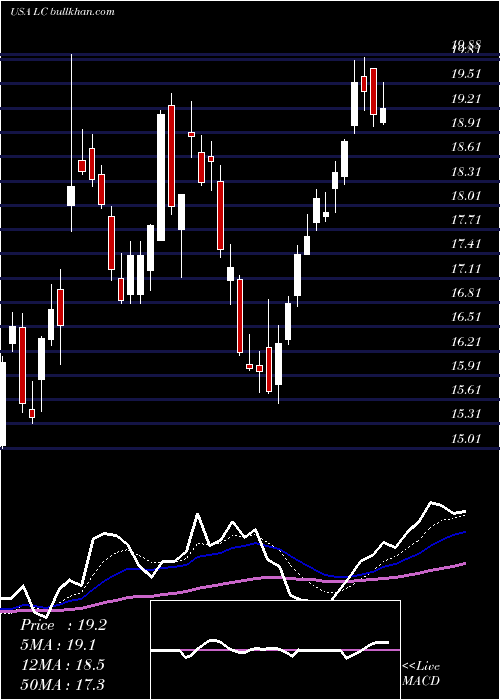
Task: Click the Price : 19.2 readout
Action: [63, 625]
